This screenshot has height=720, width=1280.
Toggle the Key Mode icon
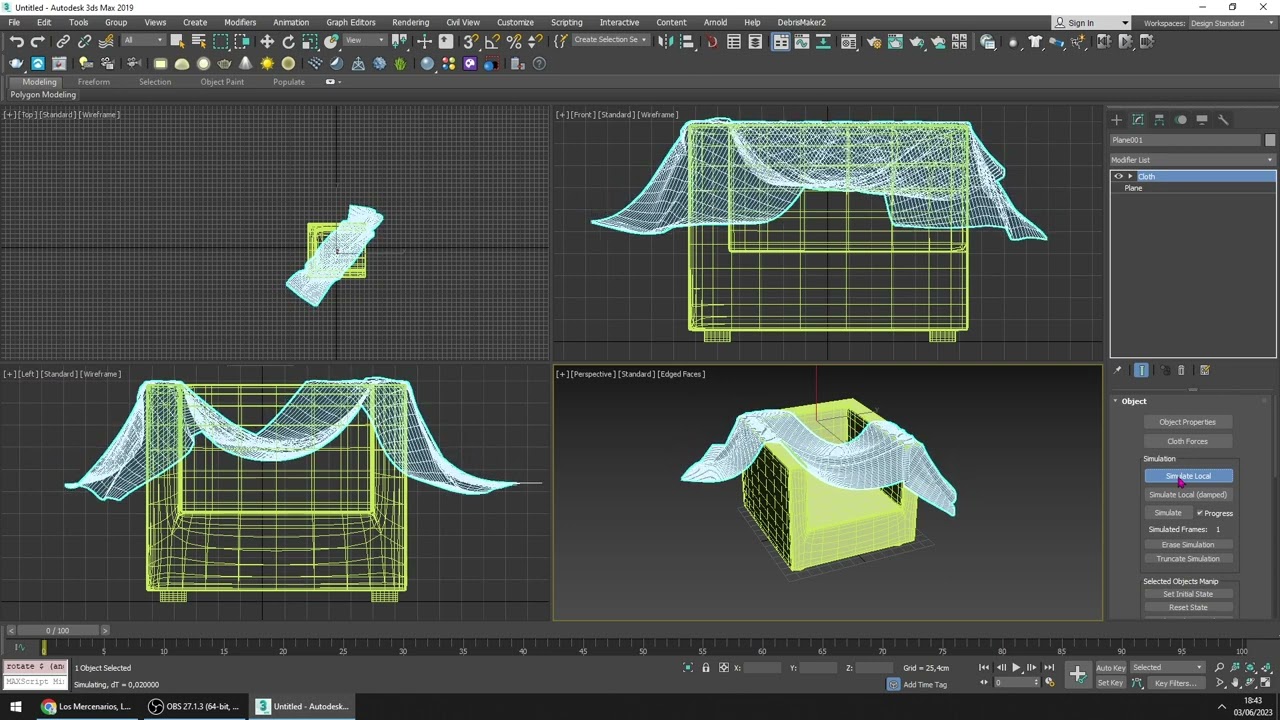pos(984,683)
